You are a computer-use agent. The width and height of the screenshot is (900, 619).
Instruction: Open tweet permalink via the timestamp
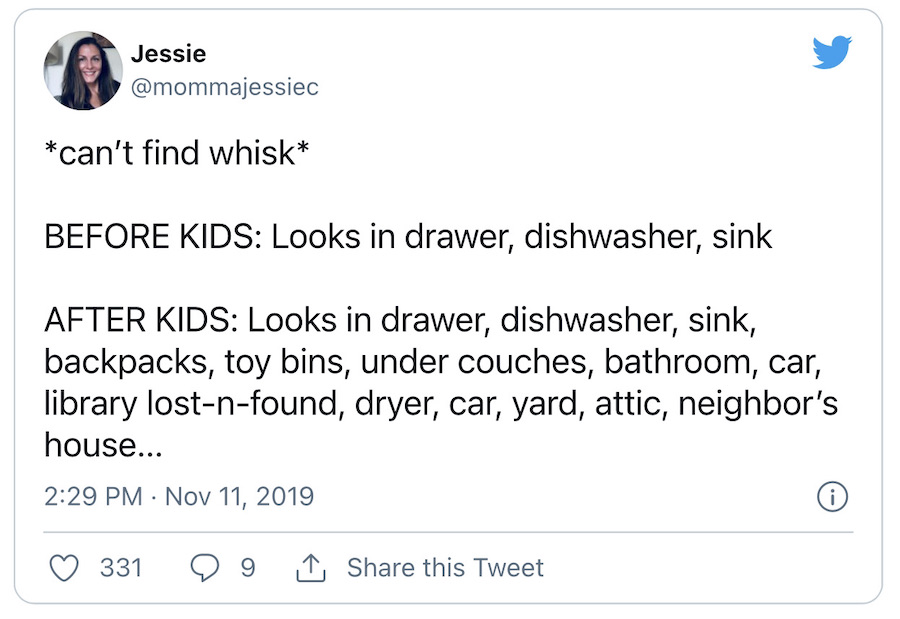(x=179, y=496)
